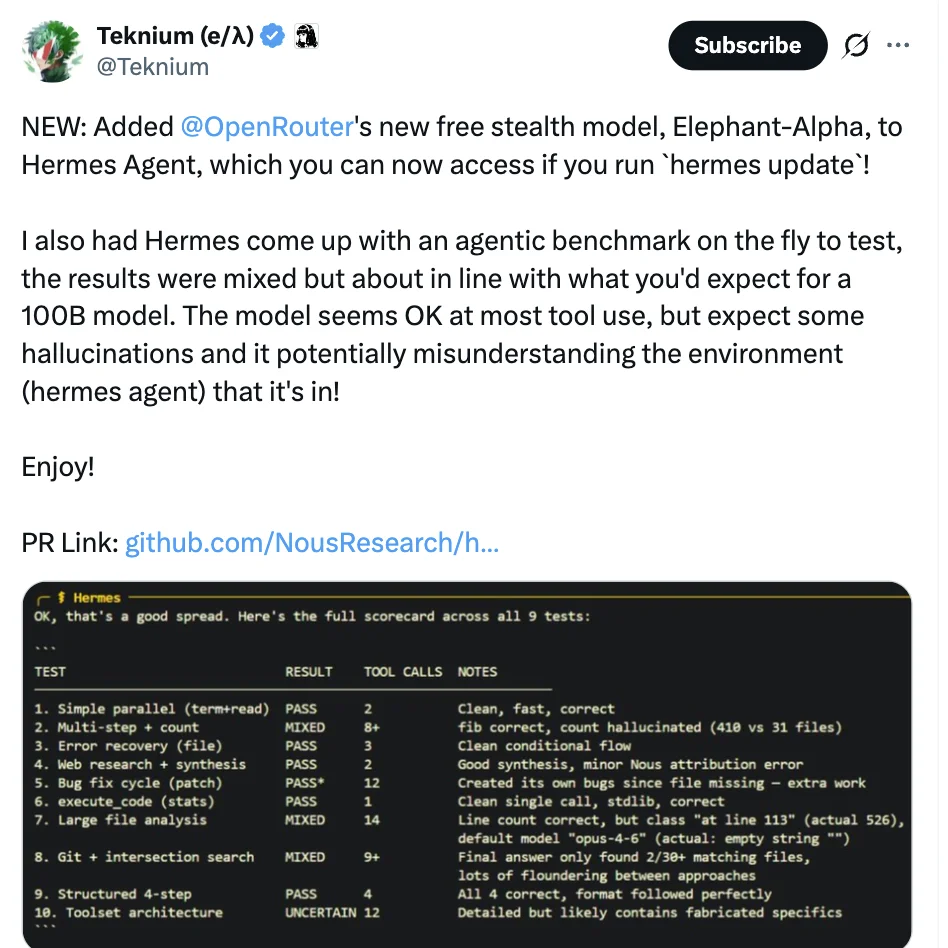Screen dimensions: 948x948
Task: Click the TOOL CALLS column header in the scorecard
Action: pyautogui.click(x=403, y=672)
